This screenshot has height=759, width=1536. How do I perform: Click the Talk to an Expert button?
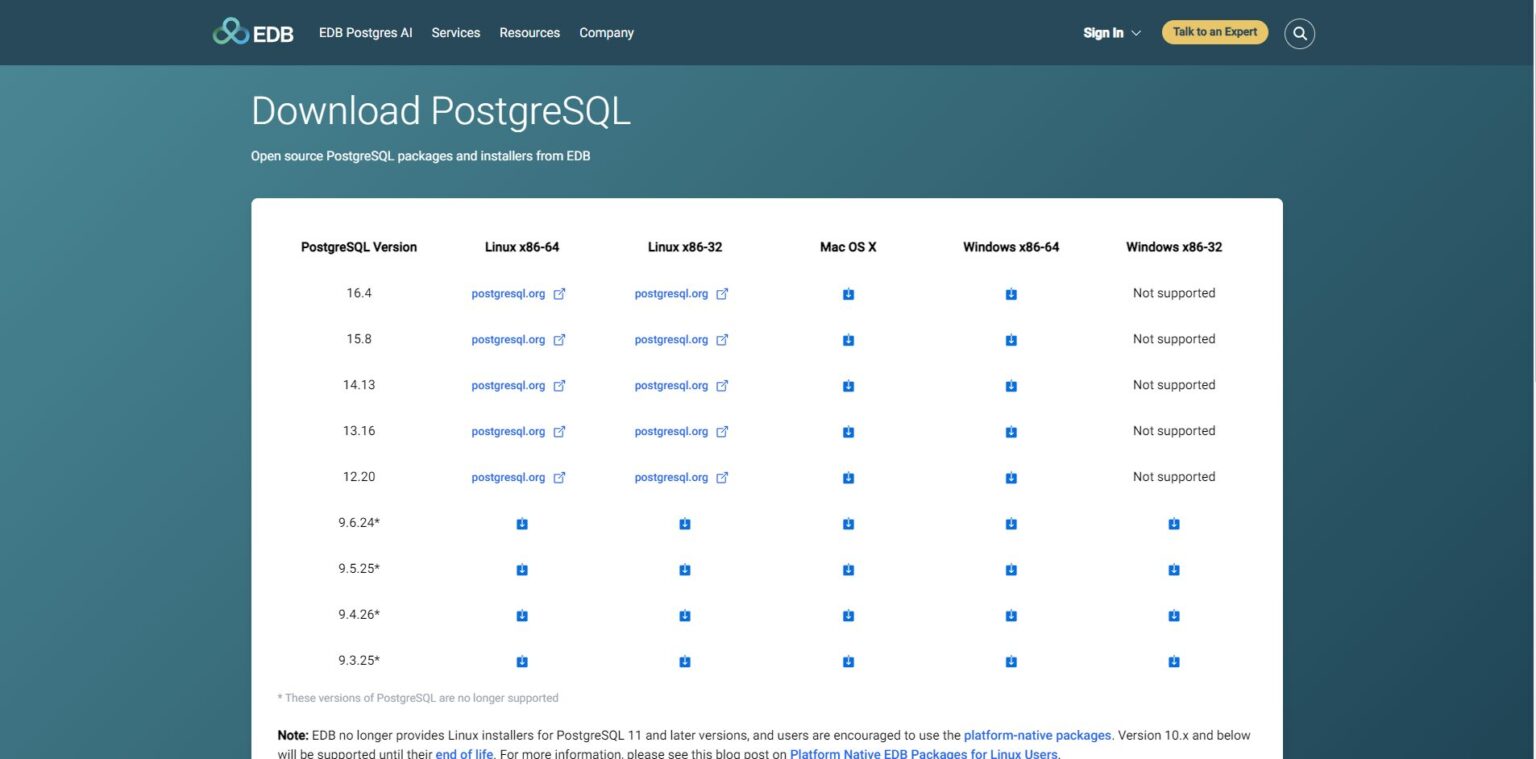pyautogui.click(x=1214, y=32)
